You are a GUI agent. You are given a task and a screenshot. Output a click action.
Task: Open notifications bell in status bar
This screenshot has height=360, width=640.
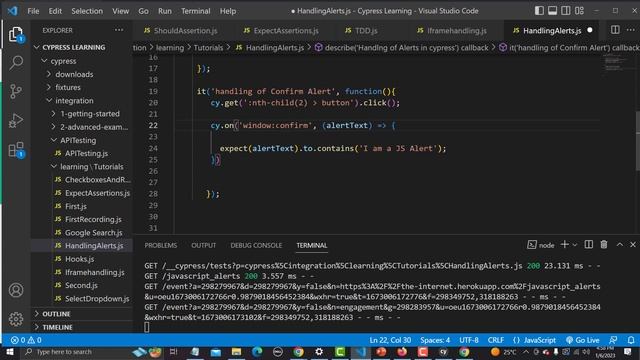pos(631,340)
